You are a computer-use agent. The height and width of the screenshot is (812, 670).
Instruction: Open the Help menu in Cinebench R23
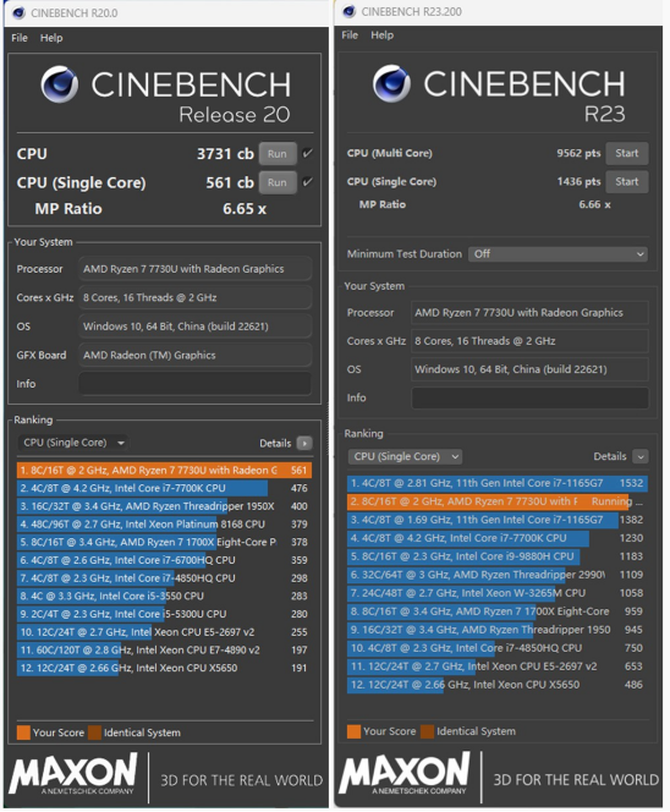tap(382, 35)
